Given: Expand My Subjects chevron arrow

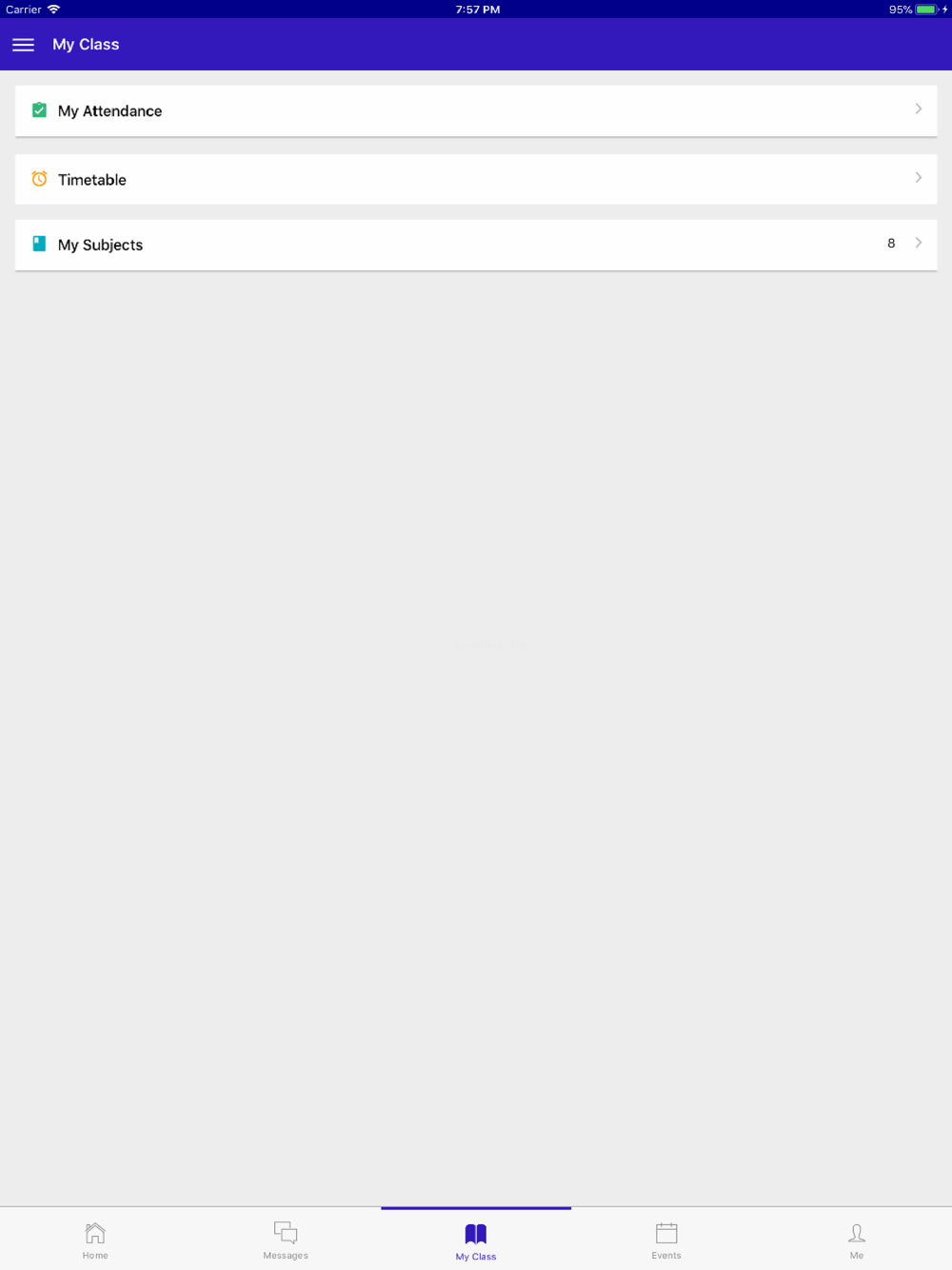Looking at the screenshot, I should click(918, 243).
